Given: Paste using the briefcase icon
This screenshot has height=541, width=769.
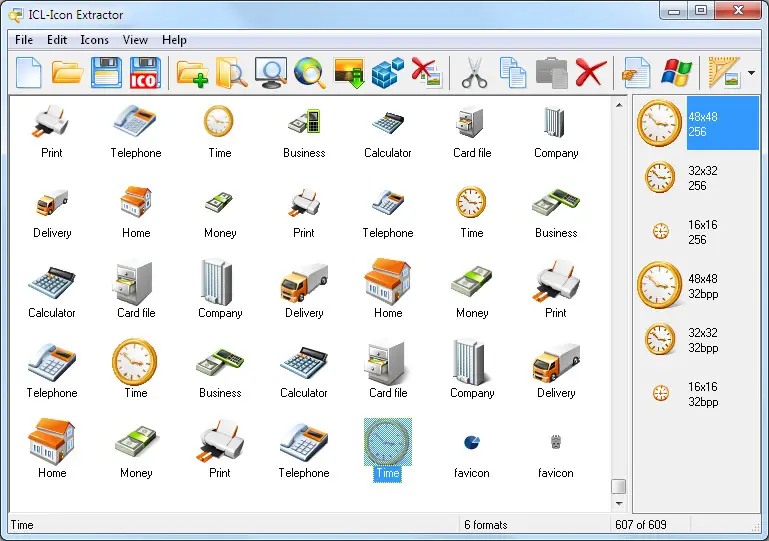Looking at the screenshot, I should point(552,73).
